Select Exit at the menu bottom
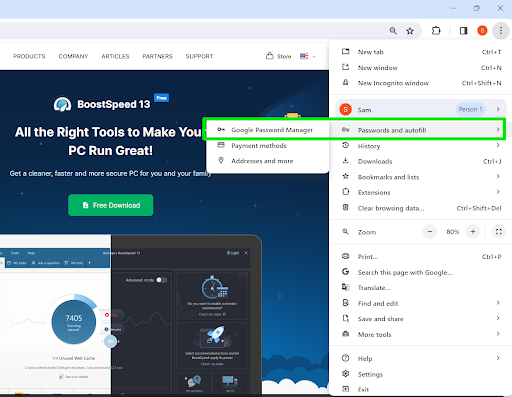This screenshot has height=397, width=512. tap(421, 389)
